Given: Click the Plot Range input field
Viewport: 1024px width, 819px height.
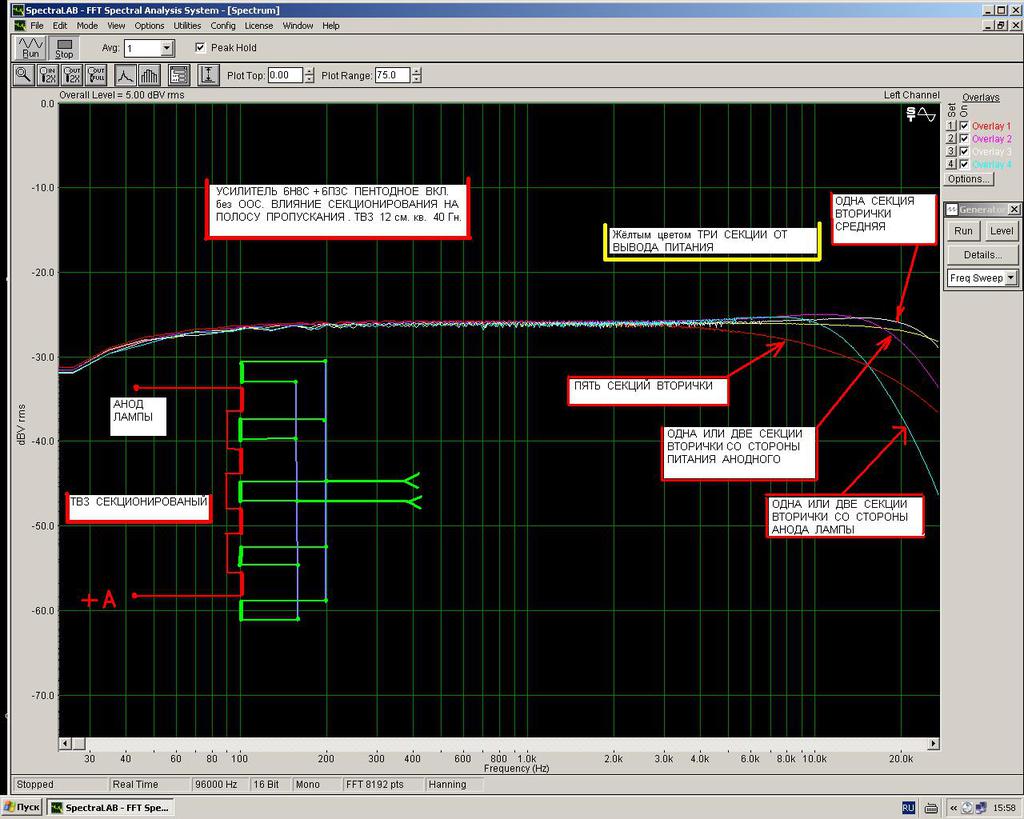Looking at the screenshot, I should pos(392,75).
